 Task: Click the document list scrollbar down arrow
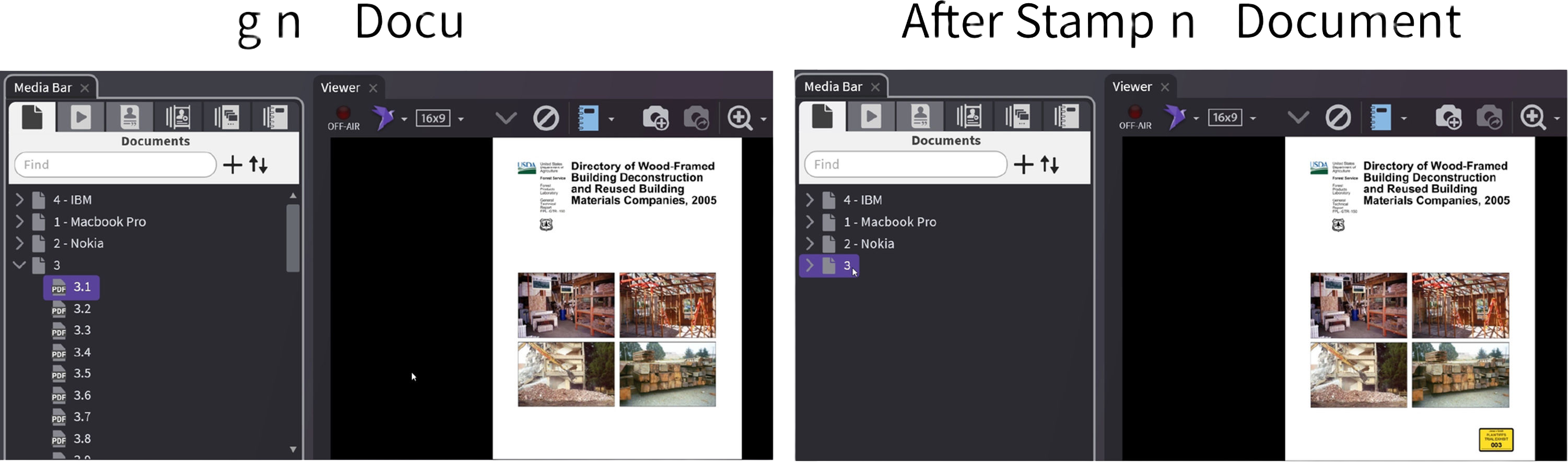tap(293, 449)
